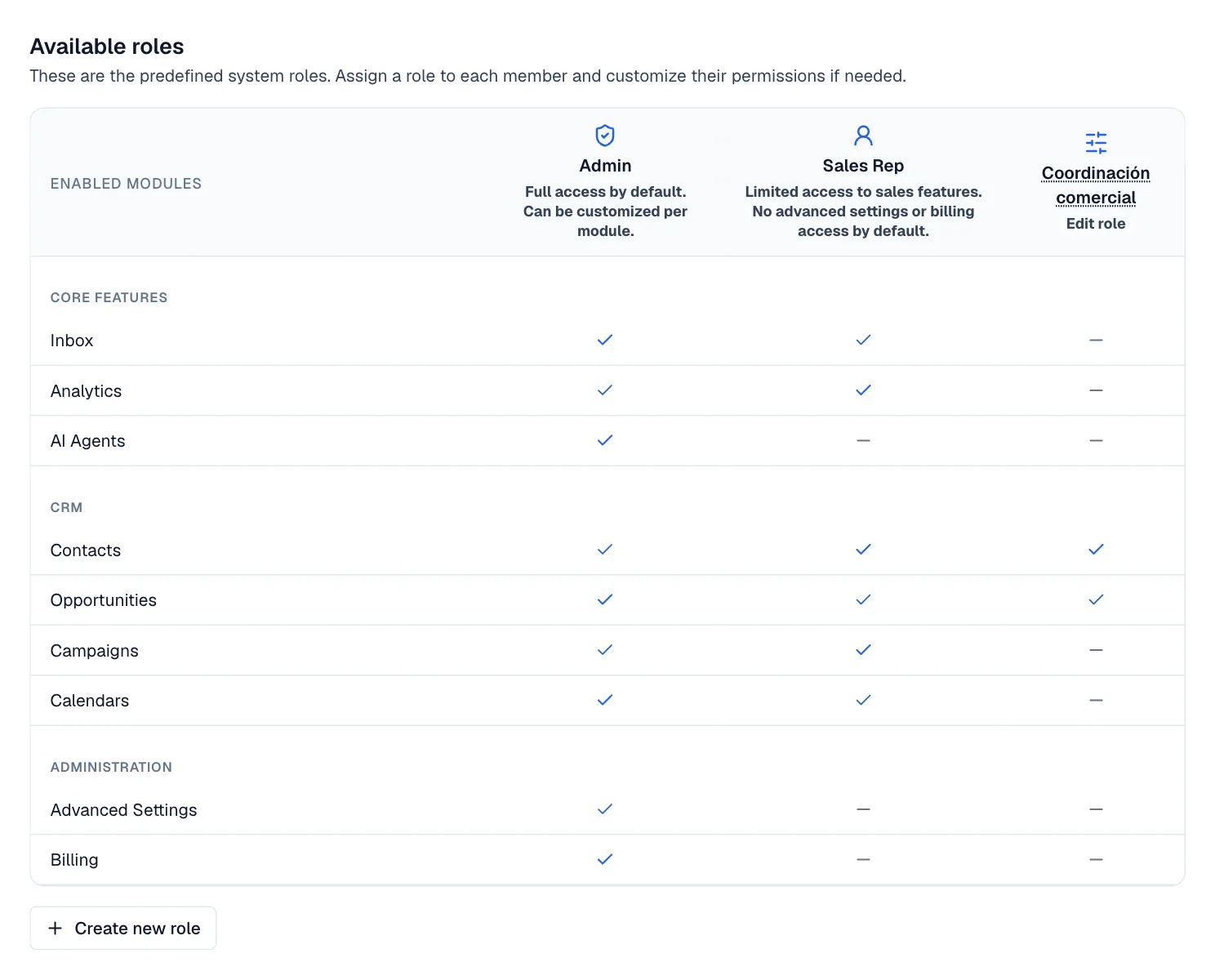Click Sales Rep checkmark for Analytics

pos(863,390)
